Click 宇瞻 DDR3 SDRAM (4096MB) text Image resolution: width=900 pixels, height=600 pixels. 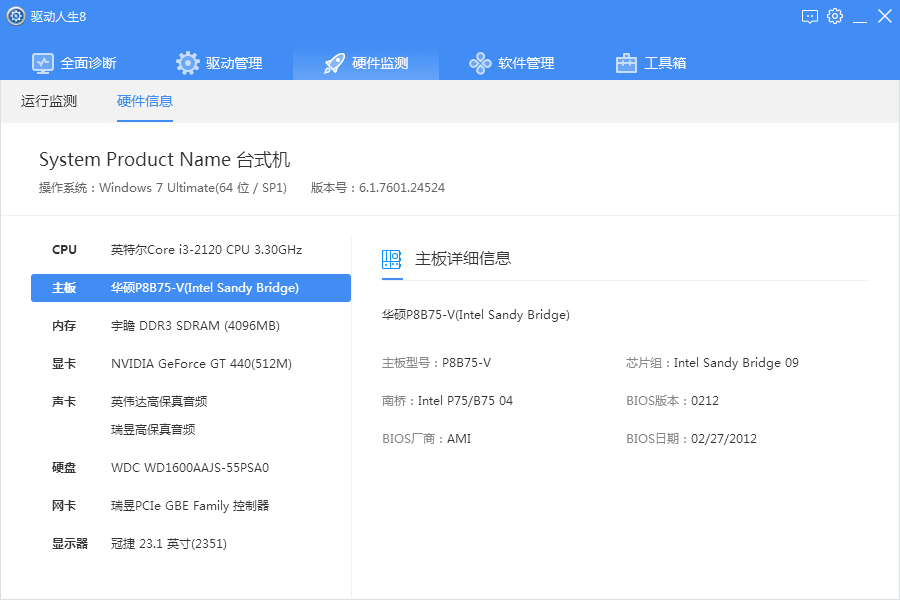coord(195,326)
